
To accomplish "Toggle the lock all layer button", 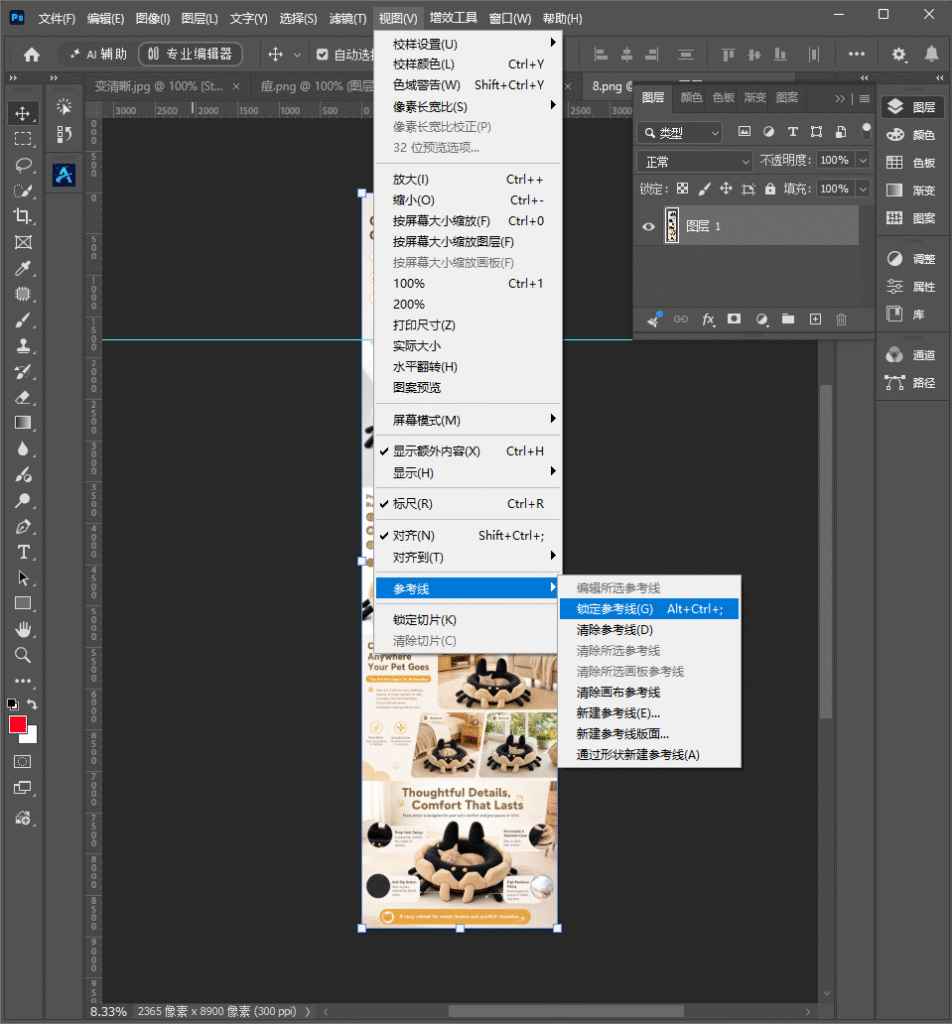I will [770, 189].
